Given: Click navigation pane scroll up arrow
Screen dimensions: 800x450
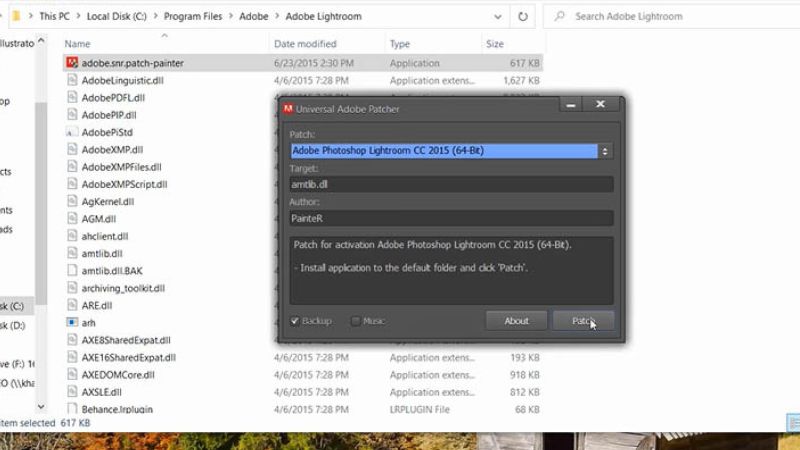Looking at the screenshot, I should 41,40.
